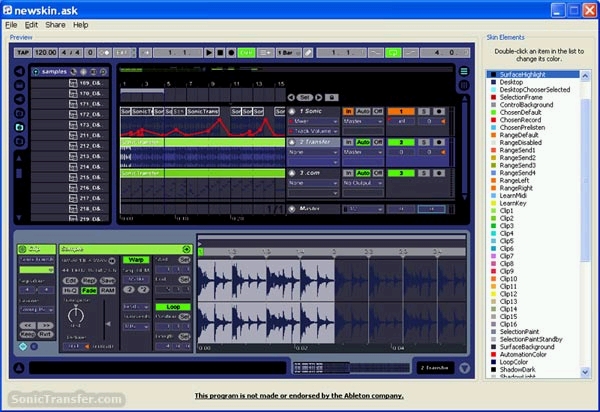Screen dimensions: 600x412
Task: Click the timeline Set locator button
Action: pyautogui.click(x=305, y=98)
